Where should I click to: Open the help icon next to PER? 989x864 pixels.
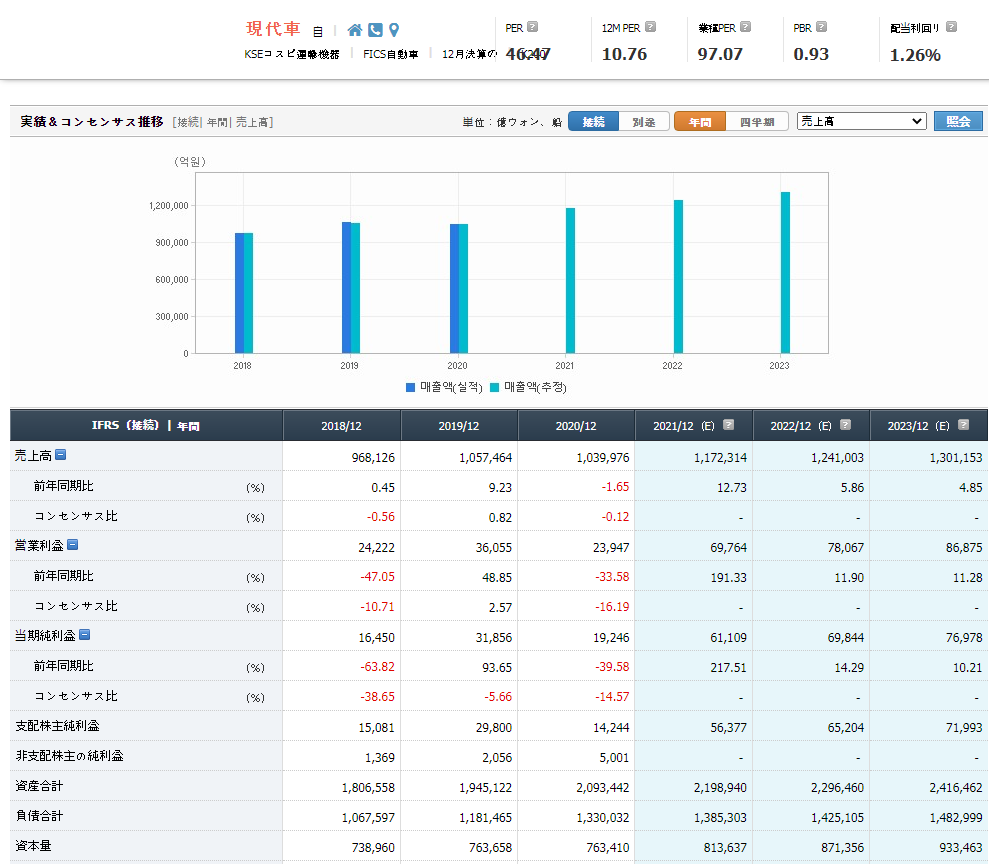[x=532, y=27]
